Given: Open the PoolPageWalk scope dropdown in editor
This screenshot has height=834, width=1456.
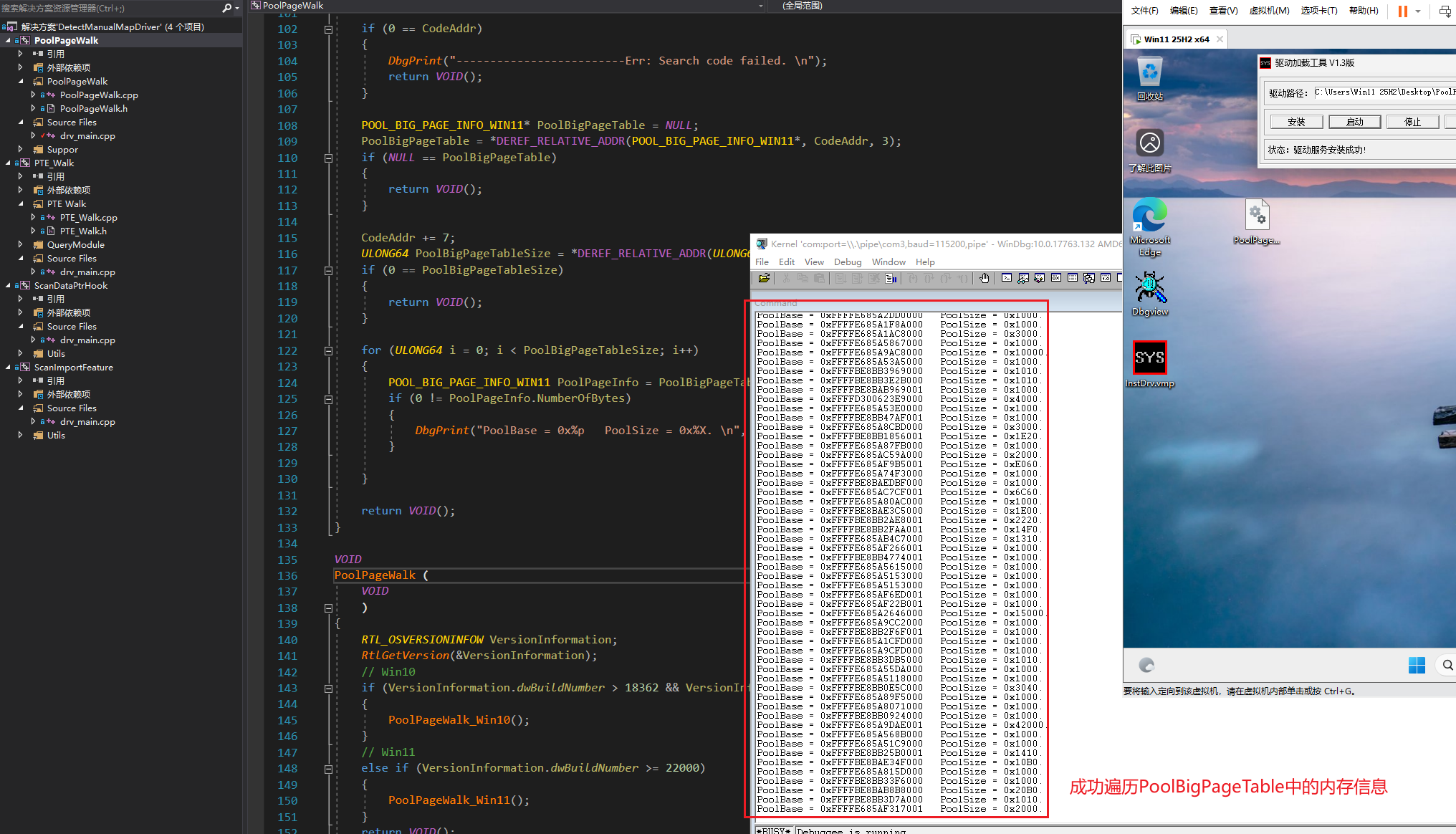Looking at the screenshot, I should point(761,6).
